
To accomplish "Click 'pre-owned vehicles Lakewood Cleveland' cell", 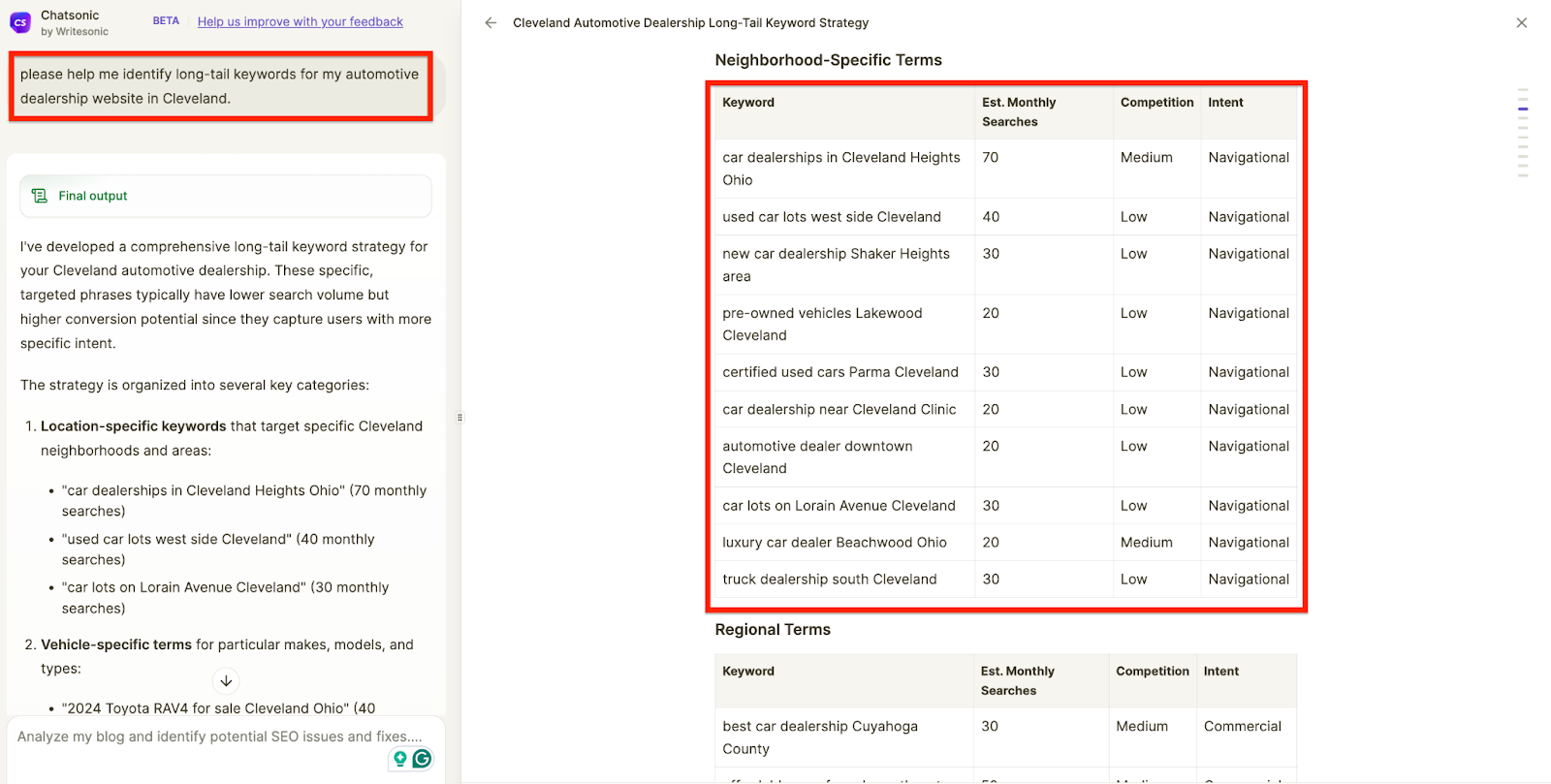I will [x=844, y=324].
